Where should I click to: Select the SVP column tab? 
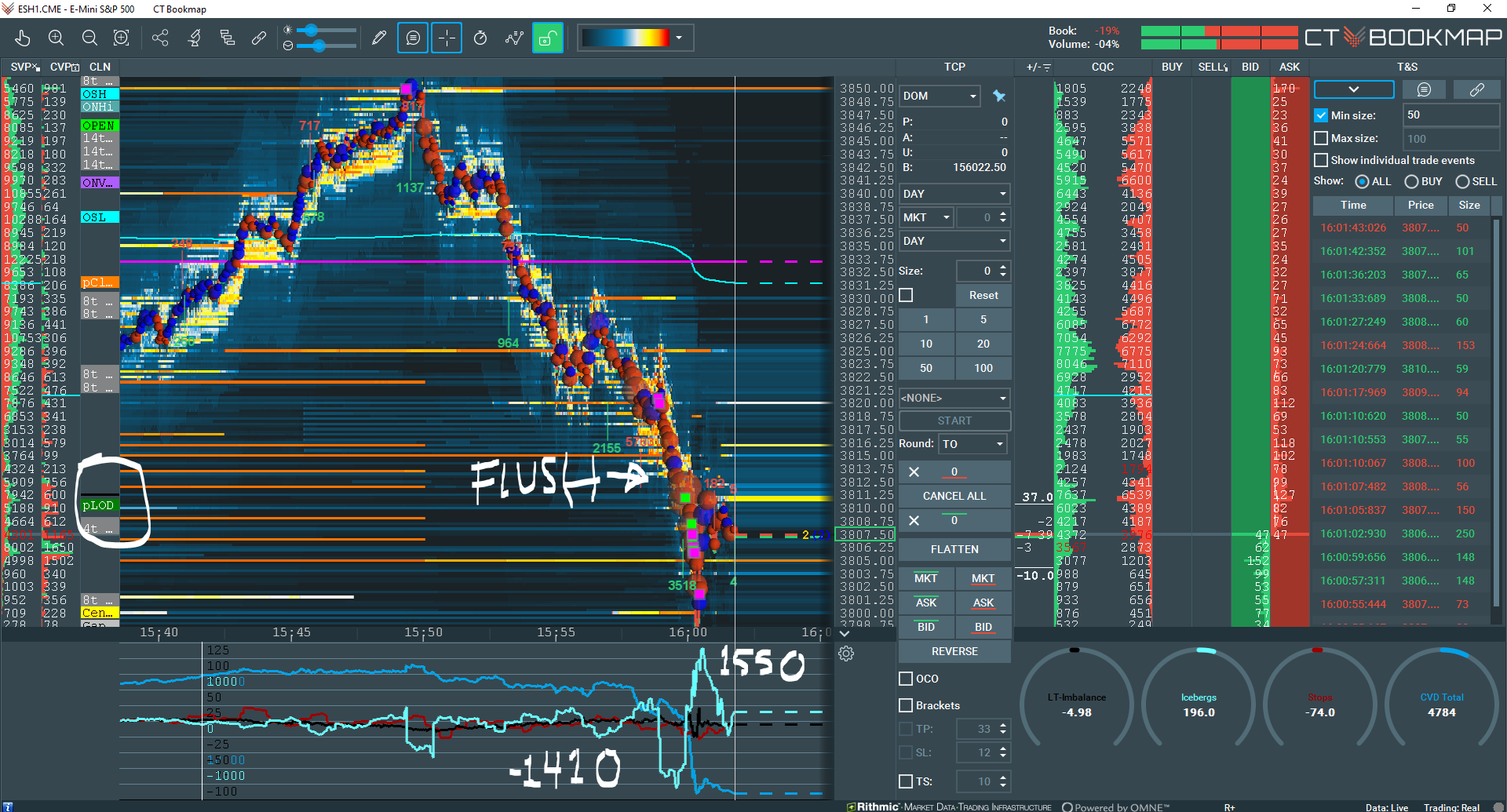point(24,67)
